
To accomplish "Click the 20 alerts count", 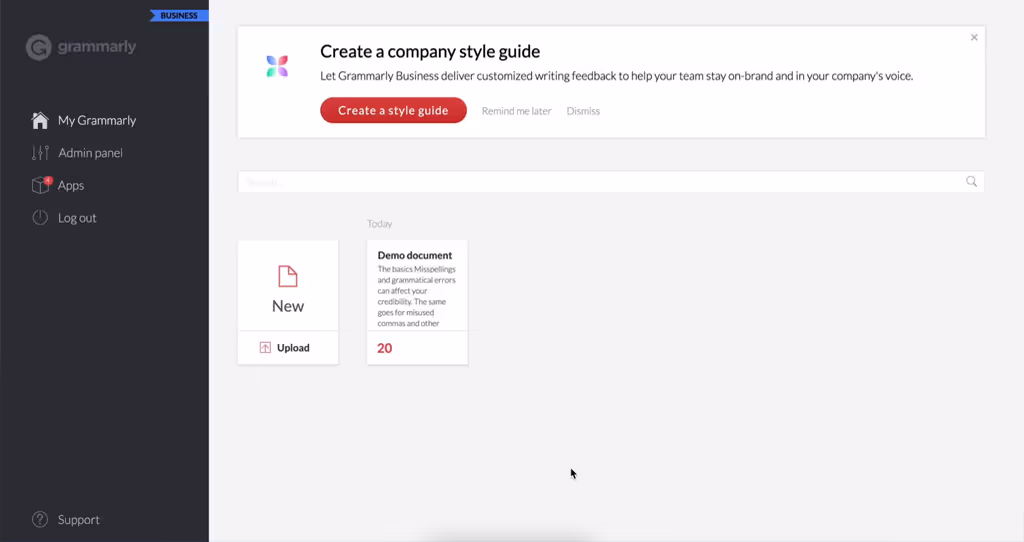I will pos(385,348).
